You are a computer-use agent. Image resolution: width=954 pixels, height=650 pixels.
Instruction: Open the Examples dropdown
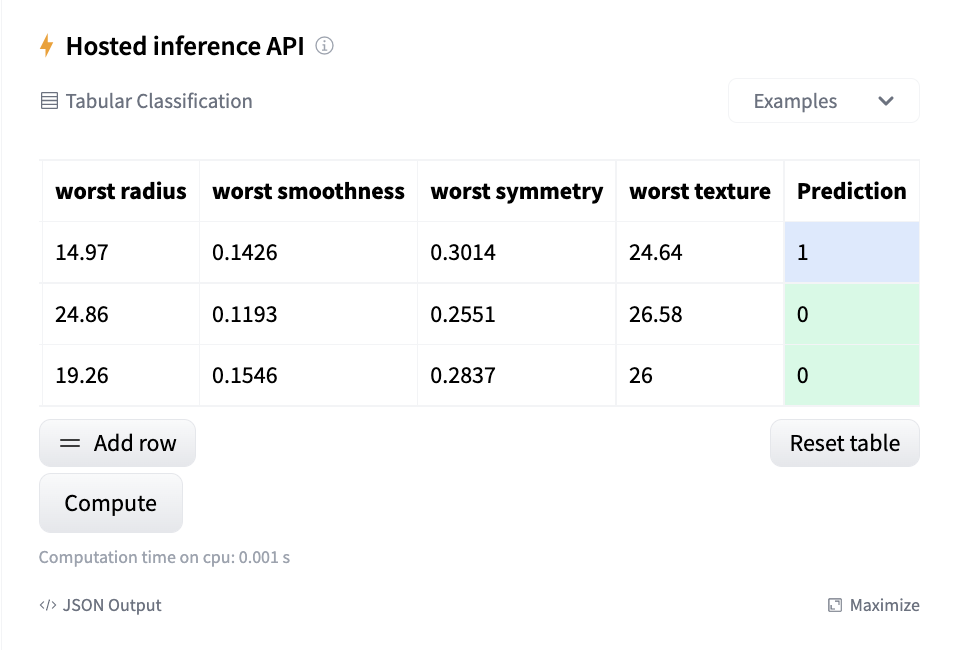(x=823, y=100)
